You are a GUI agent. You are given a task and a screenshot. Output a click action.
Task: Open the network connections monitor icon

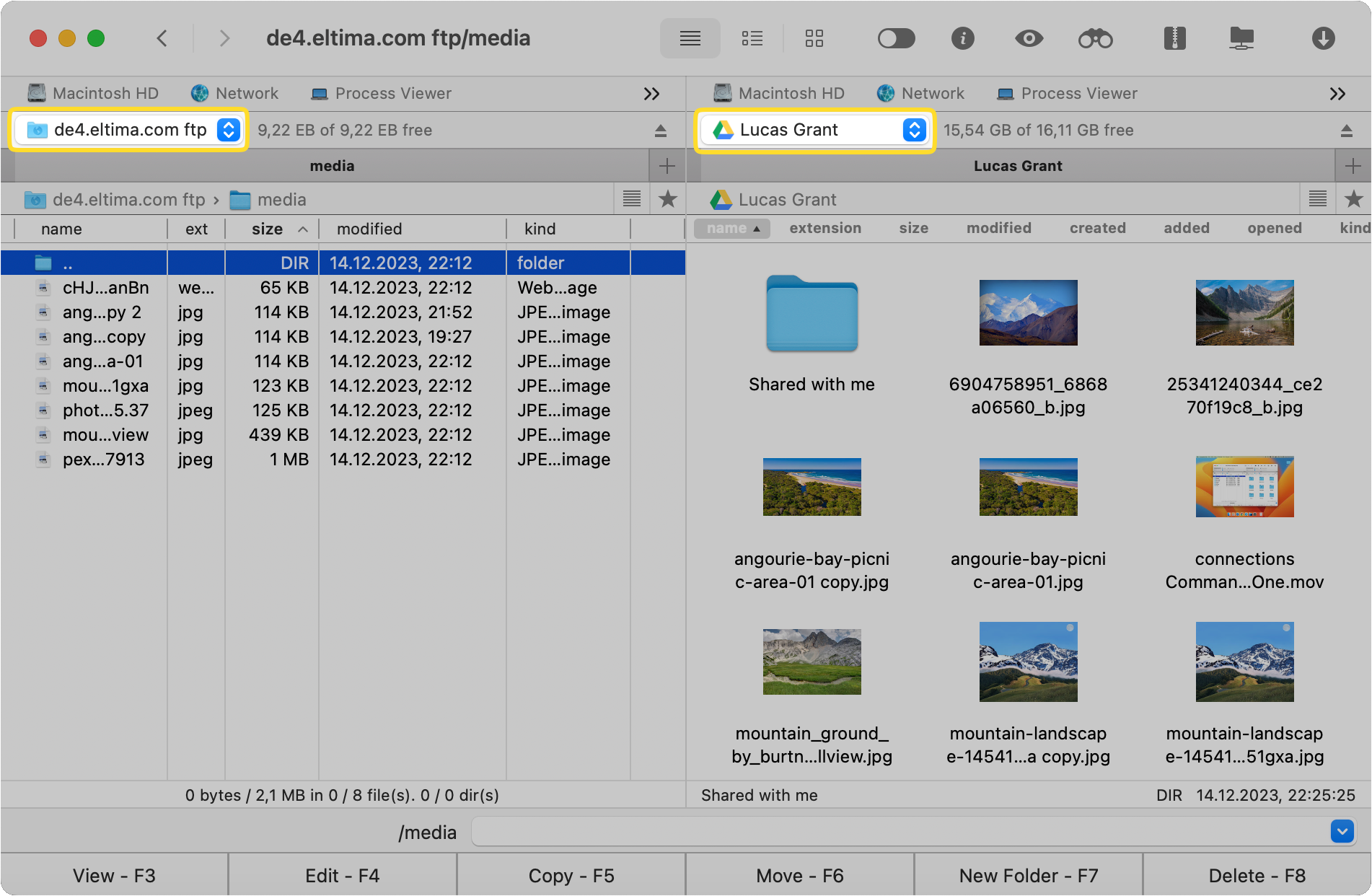point(1241,38)
